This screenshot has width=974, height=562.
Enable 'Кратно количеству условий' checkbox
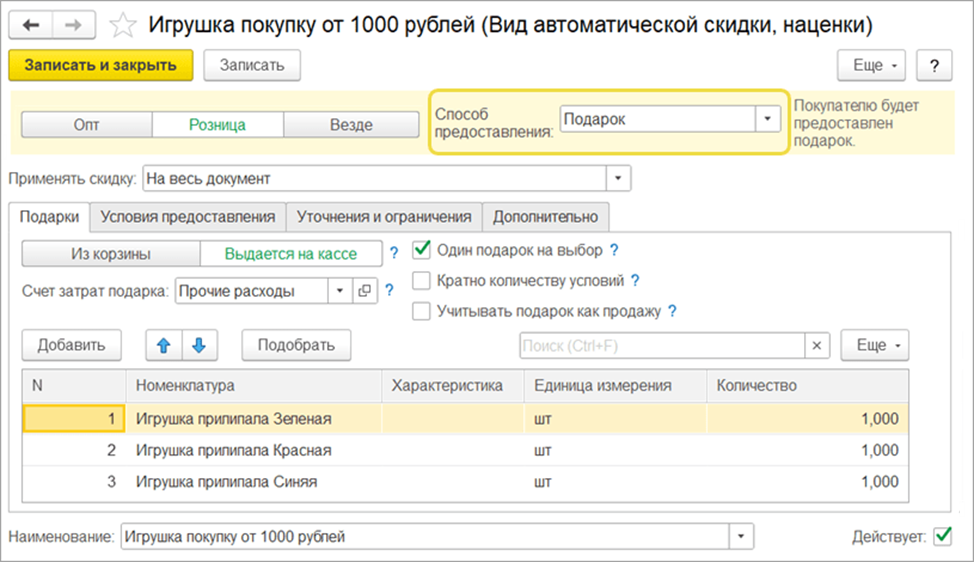[x=421, y=281]
